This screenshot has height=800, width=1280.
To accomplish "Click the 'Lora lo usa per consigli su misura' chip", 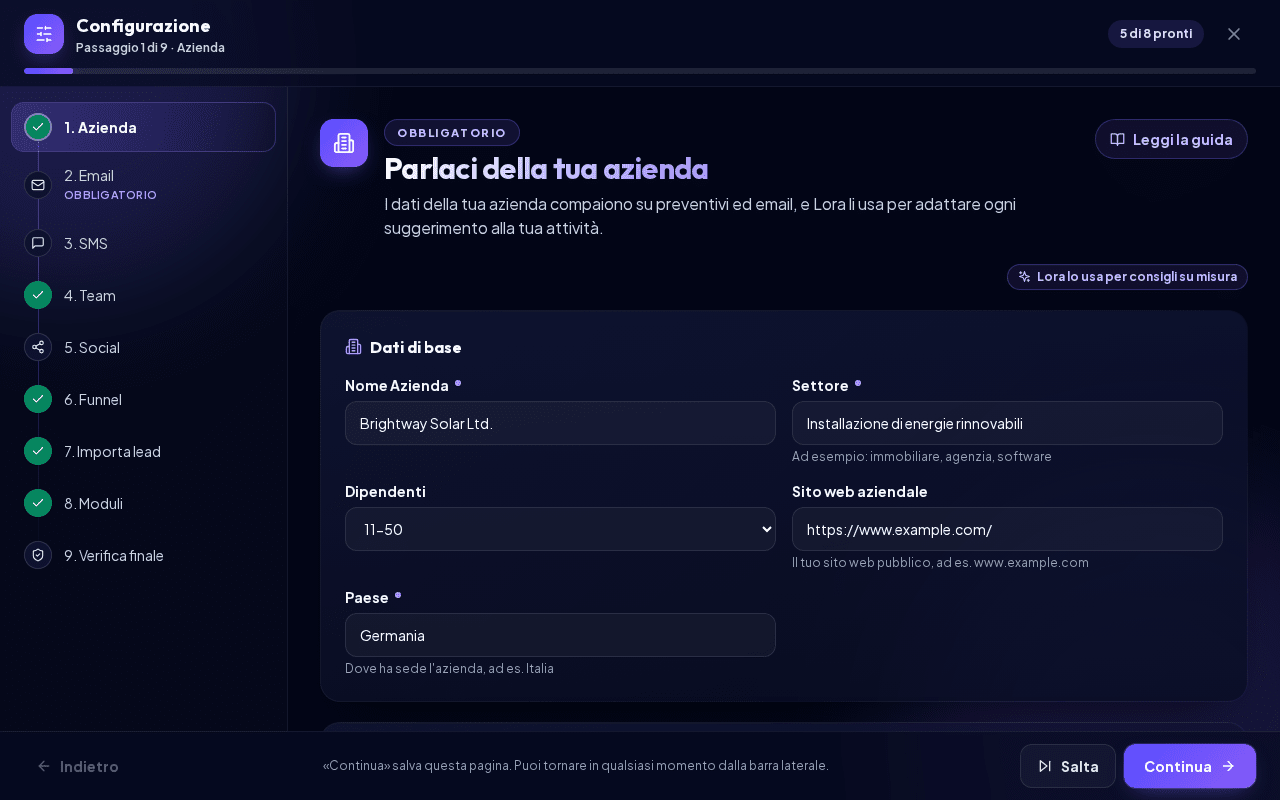I will [x=1127, y=277].
